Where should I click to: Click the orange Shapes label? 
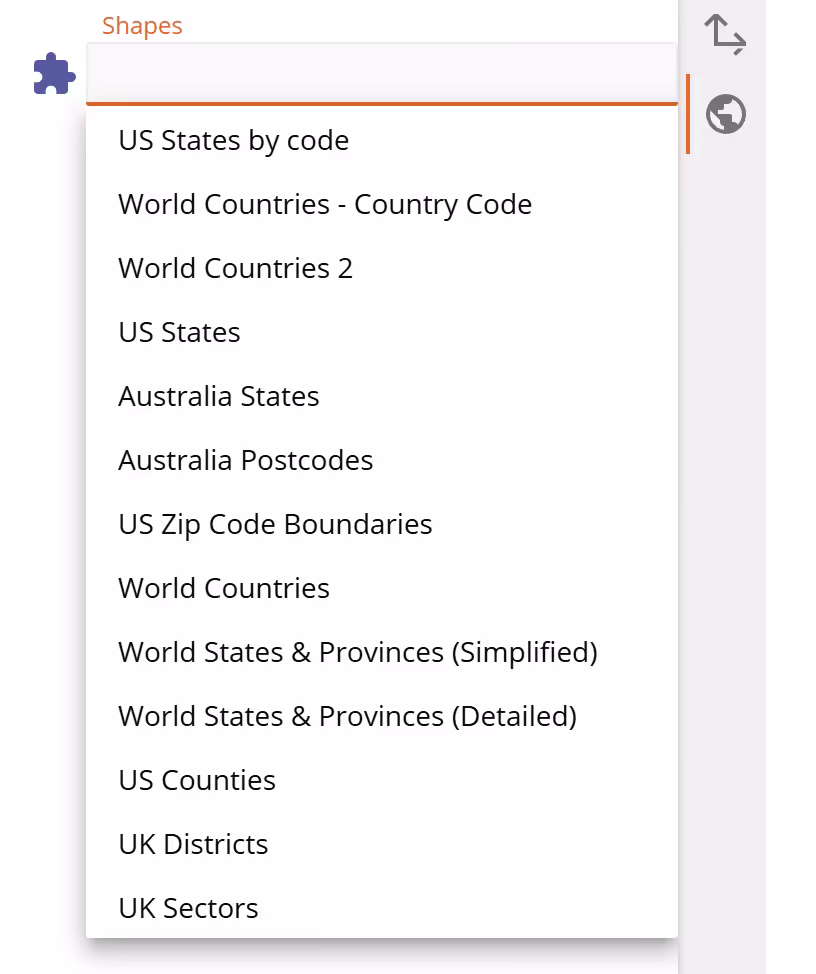142,25
